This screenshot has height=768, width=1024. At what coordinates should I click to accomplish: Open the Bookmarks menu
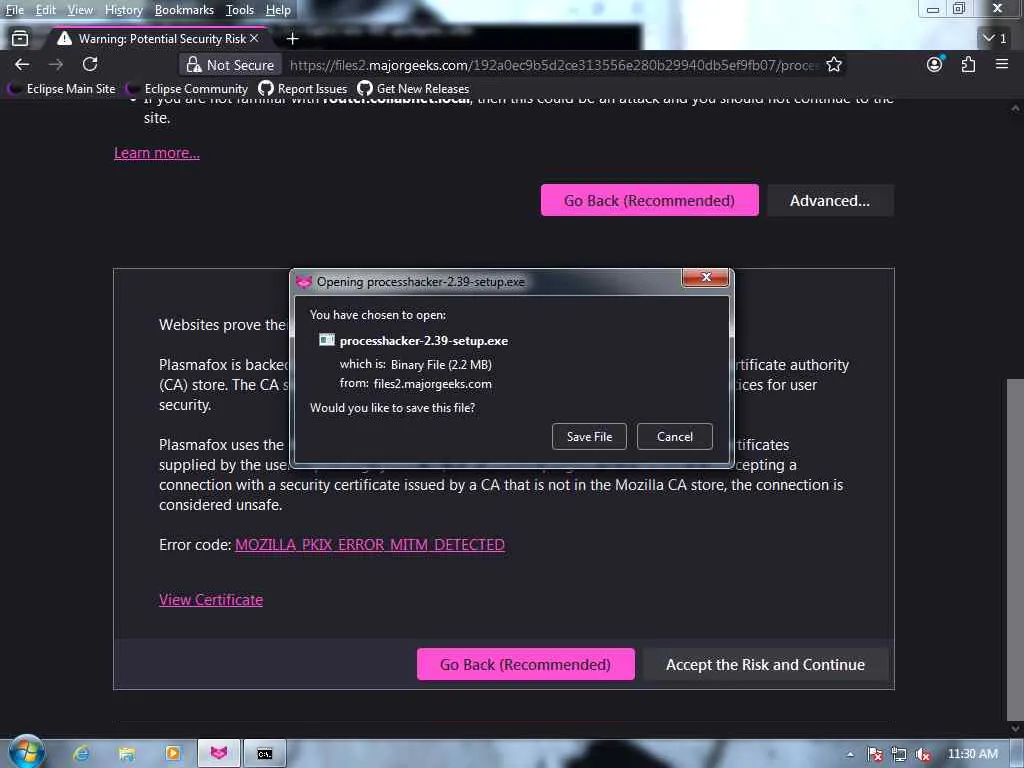click(184, 10)
